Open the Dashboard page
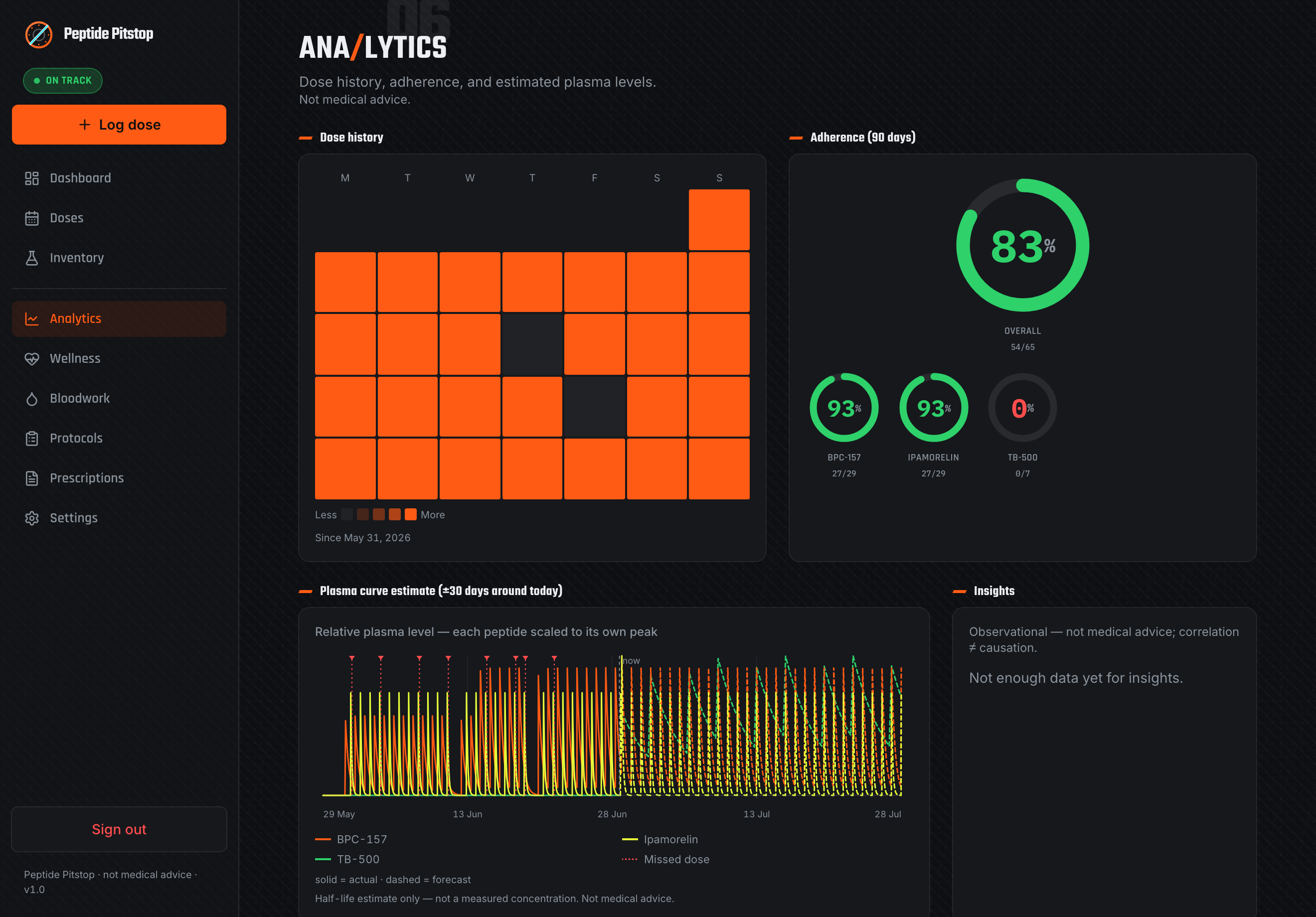 point(119,178)
